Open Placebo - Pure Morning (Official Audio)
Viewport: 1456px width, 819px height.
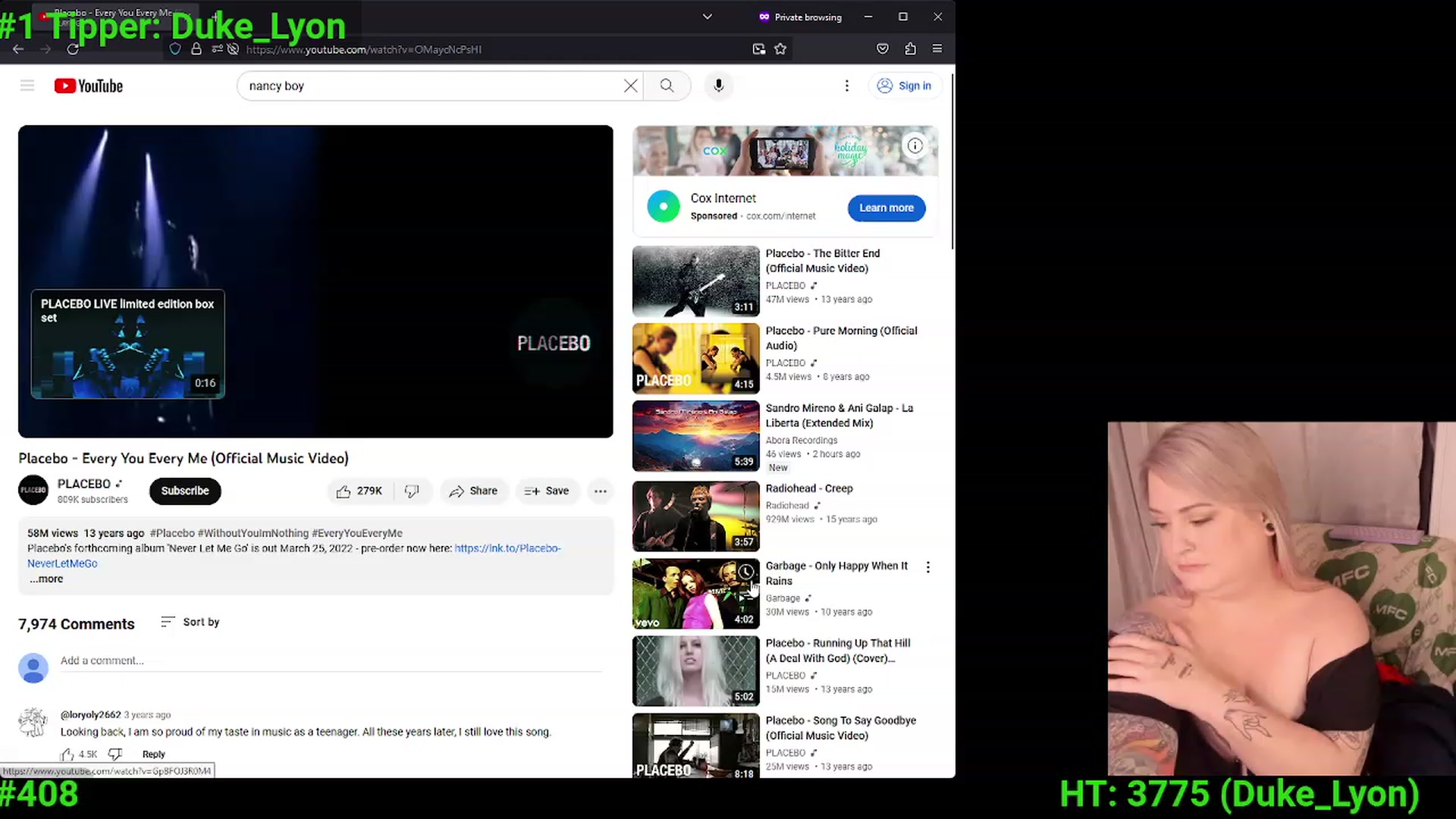(x=841, y=337)
